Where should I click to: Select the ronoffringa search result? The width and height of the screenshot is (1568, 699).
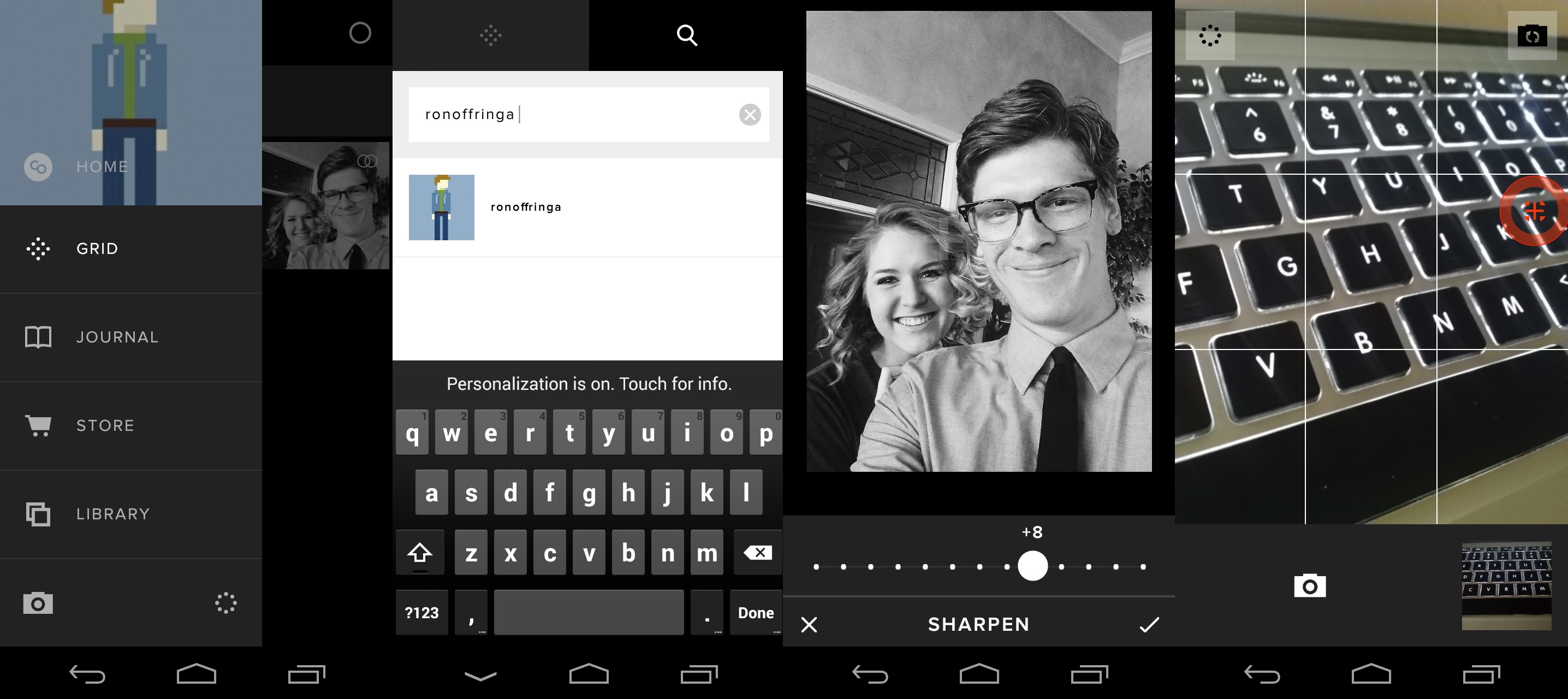[526, 207]
